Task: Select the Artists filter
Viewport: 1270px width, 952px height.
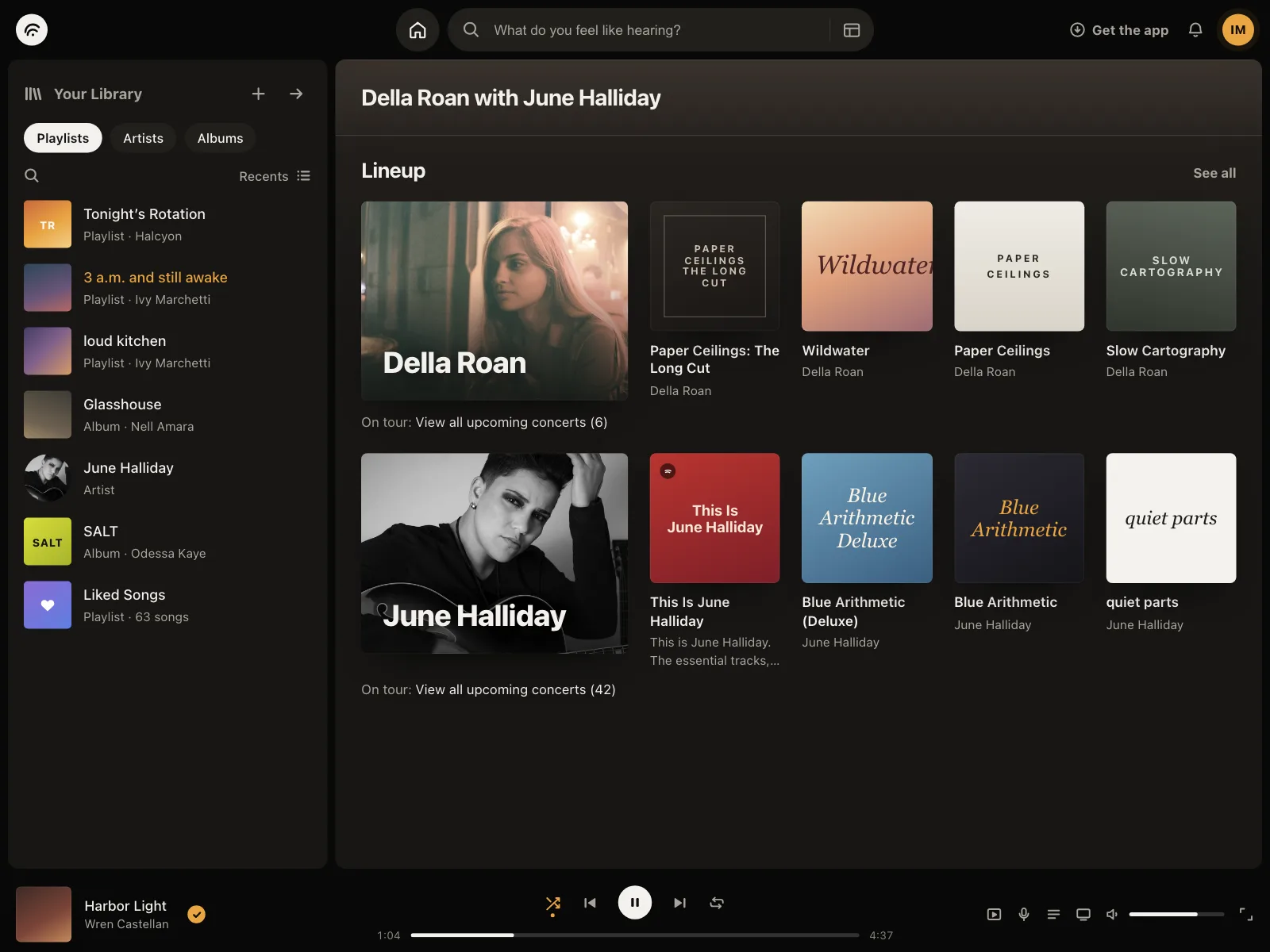Action: (x=143, y=138)
